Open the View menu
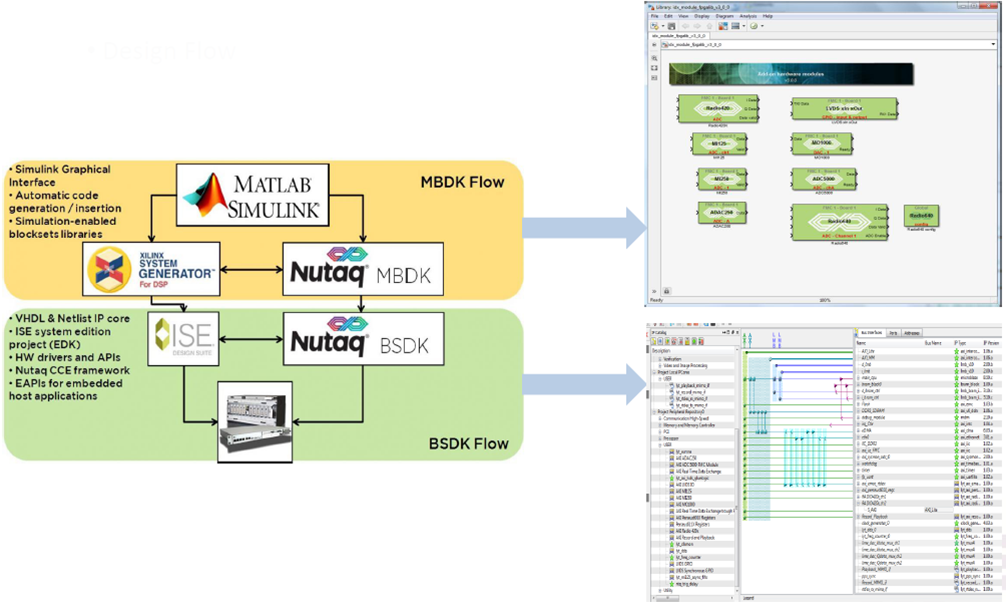The image size is (1006, 602). pyautogui.click(x=683, y=16)
